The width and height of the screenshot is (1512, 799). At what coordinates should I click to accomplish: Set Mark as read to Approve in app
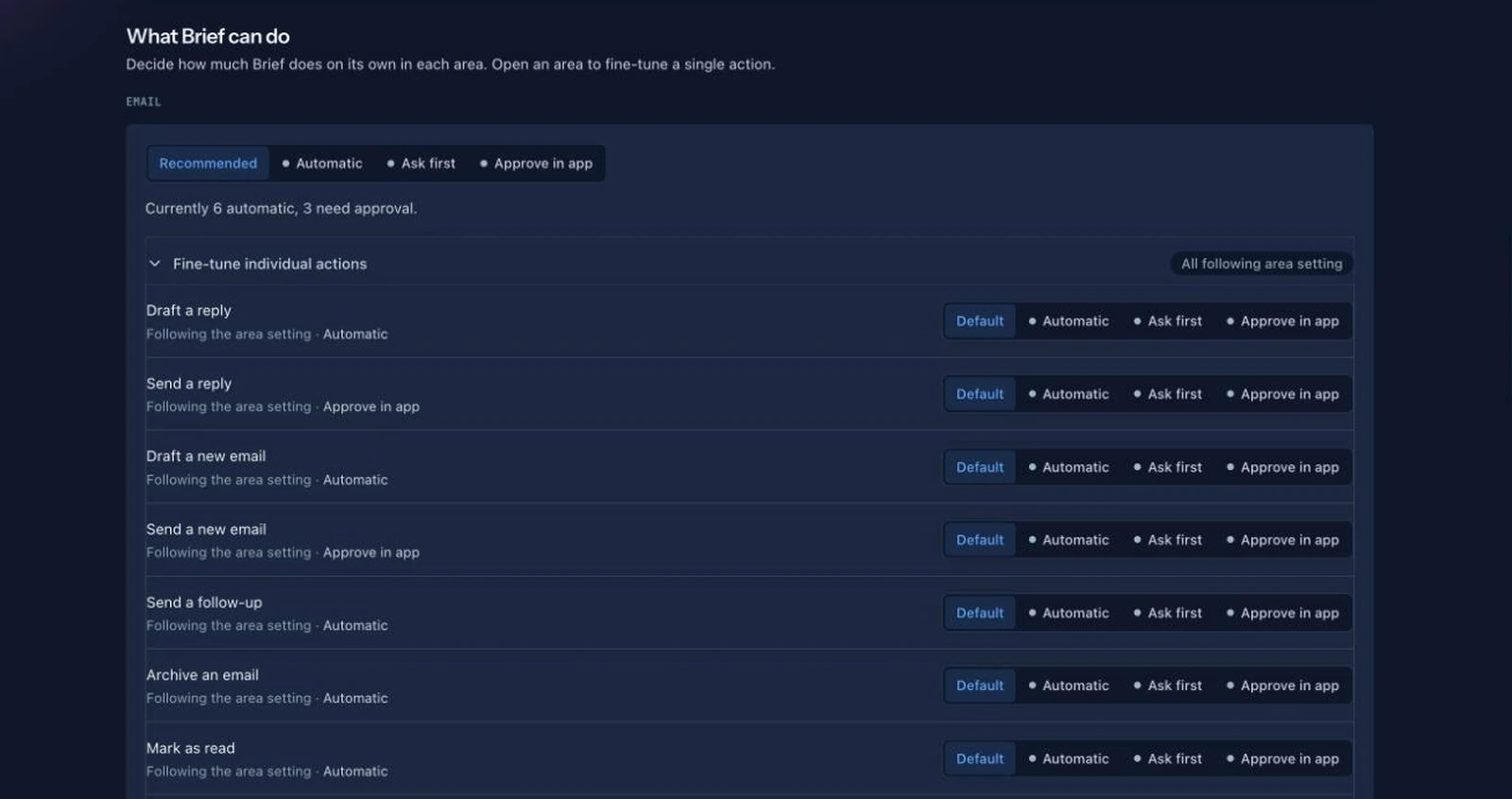[1283, 758]
